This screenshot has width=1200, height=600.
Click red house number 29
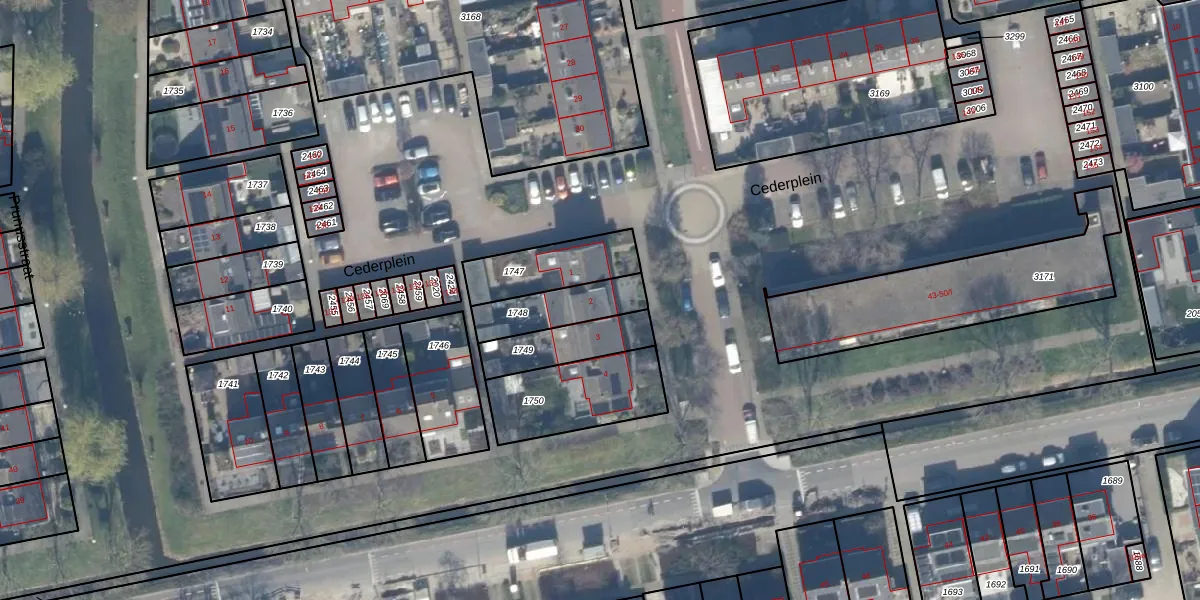pos(577,98)
